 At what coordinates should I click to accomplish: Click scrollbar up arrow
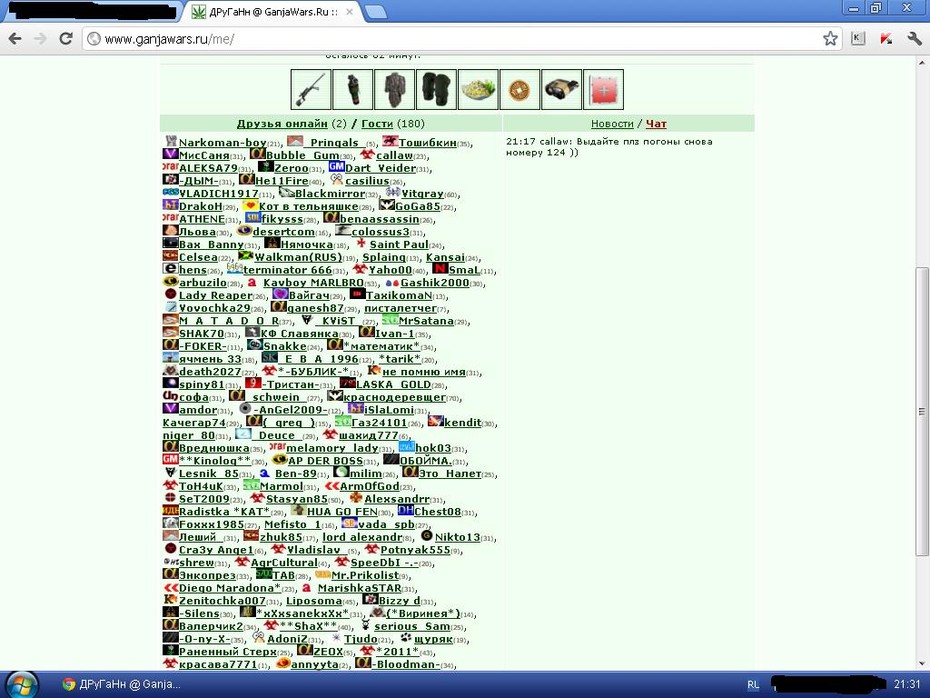click(921, 62)
